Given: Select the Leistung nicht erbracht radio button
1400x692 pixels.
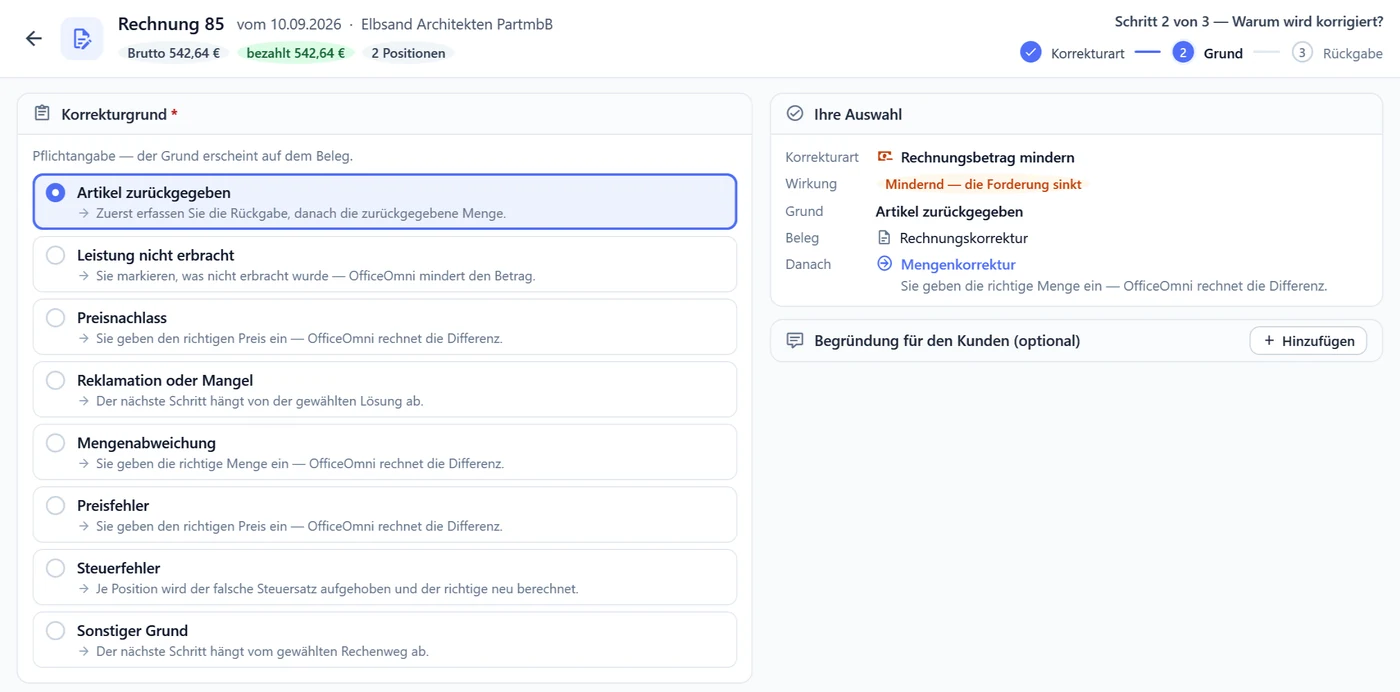Looking at the screenshot, I should click(56, 255).
